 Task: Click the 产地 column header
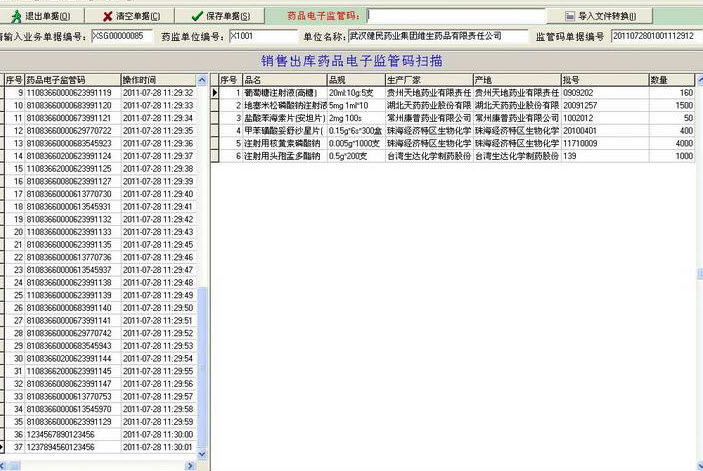pyautogui.click(x=517, y=80)
